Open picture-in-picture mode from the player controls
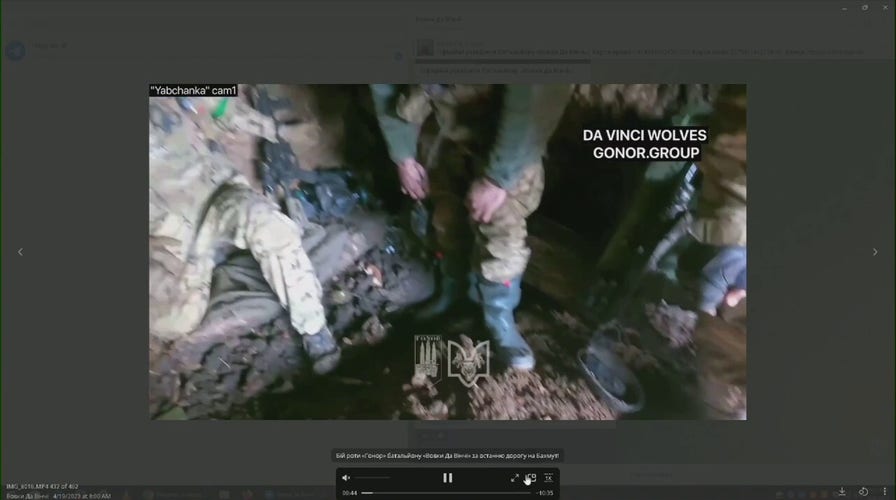 (x=531, y=478)
